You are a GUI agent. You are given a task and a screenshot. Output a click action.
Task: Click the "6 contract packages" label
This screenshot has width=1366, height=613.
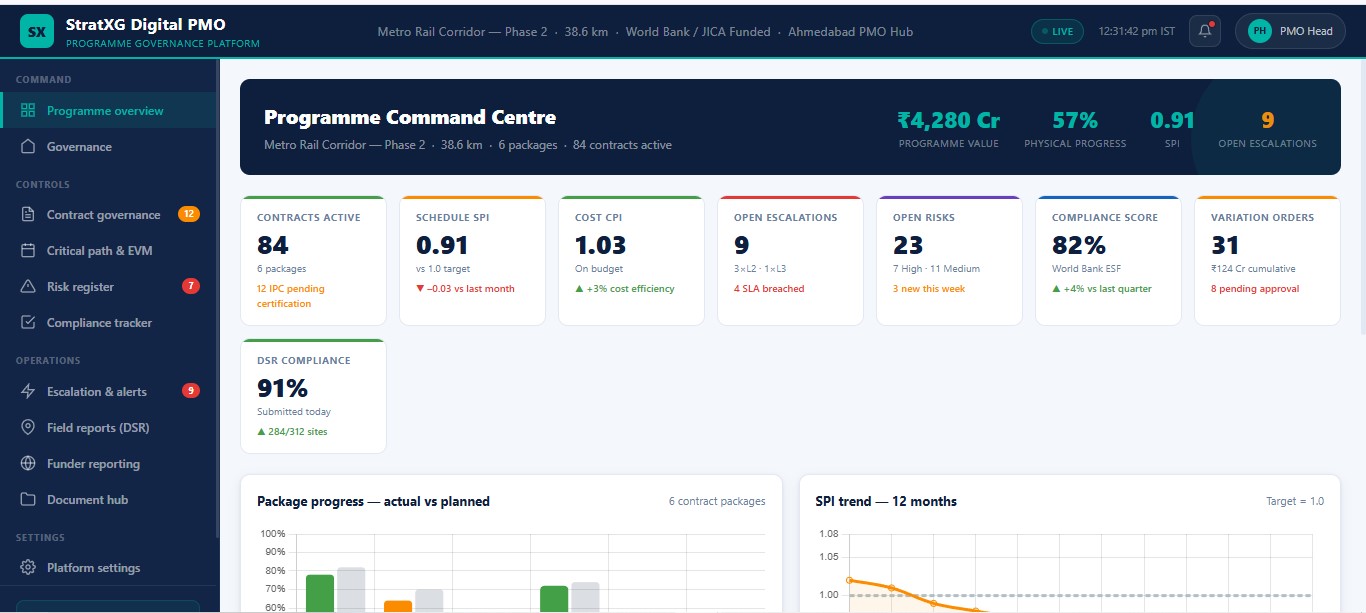tap(717, 501)
